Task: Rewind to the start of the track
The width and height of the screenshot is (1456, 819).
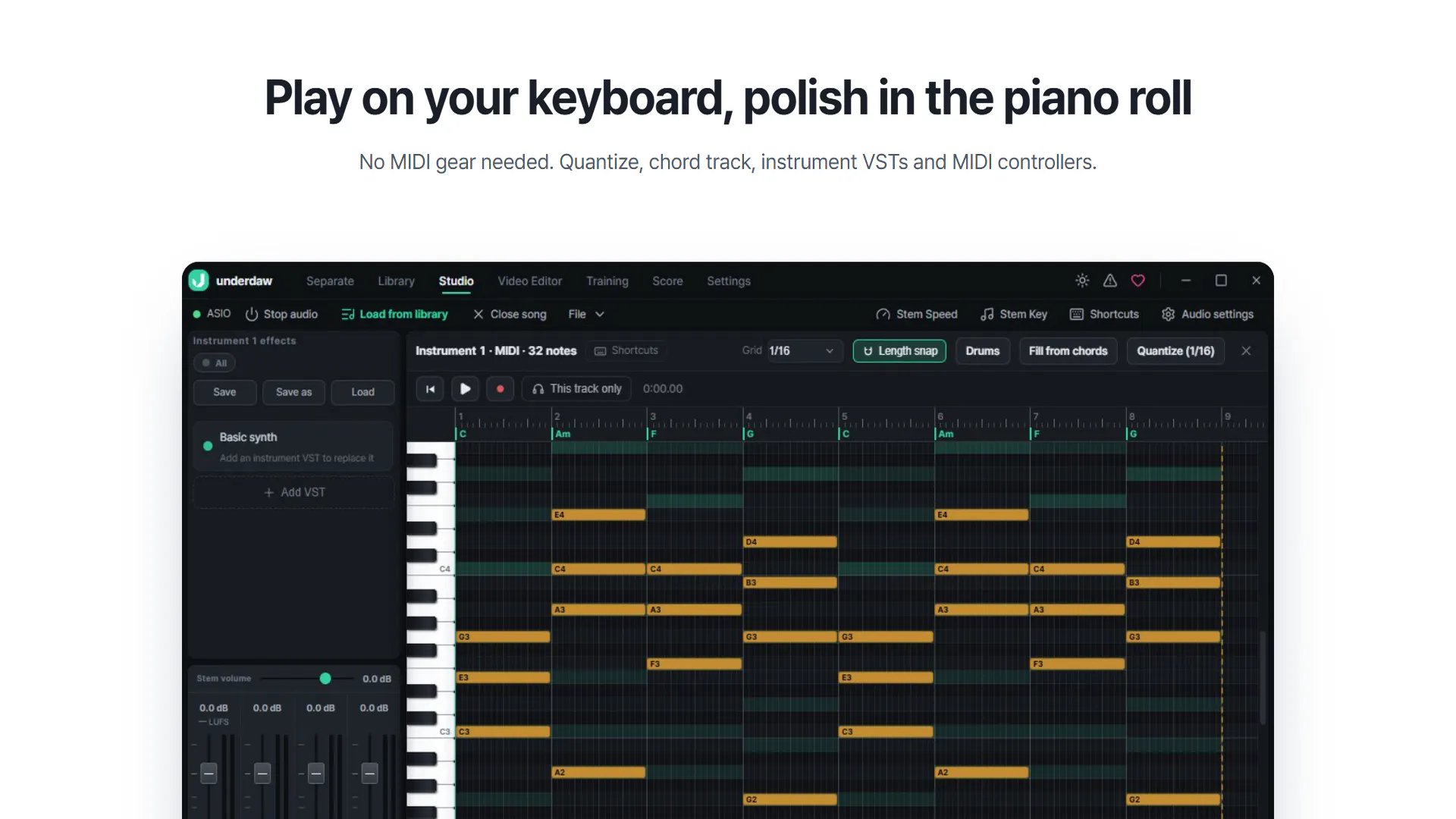Action: [x=430, y=389]
